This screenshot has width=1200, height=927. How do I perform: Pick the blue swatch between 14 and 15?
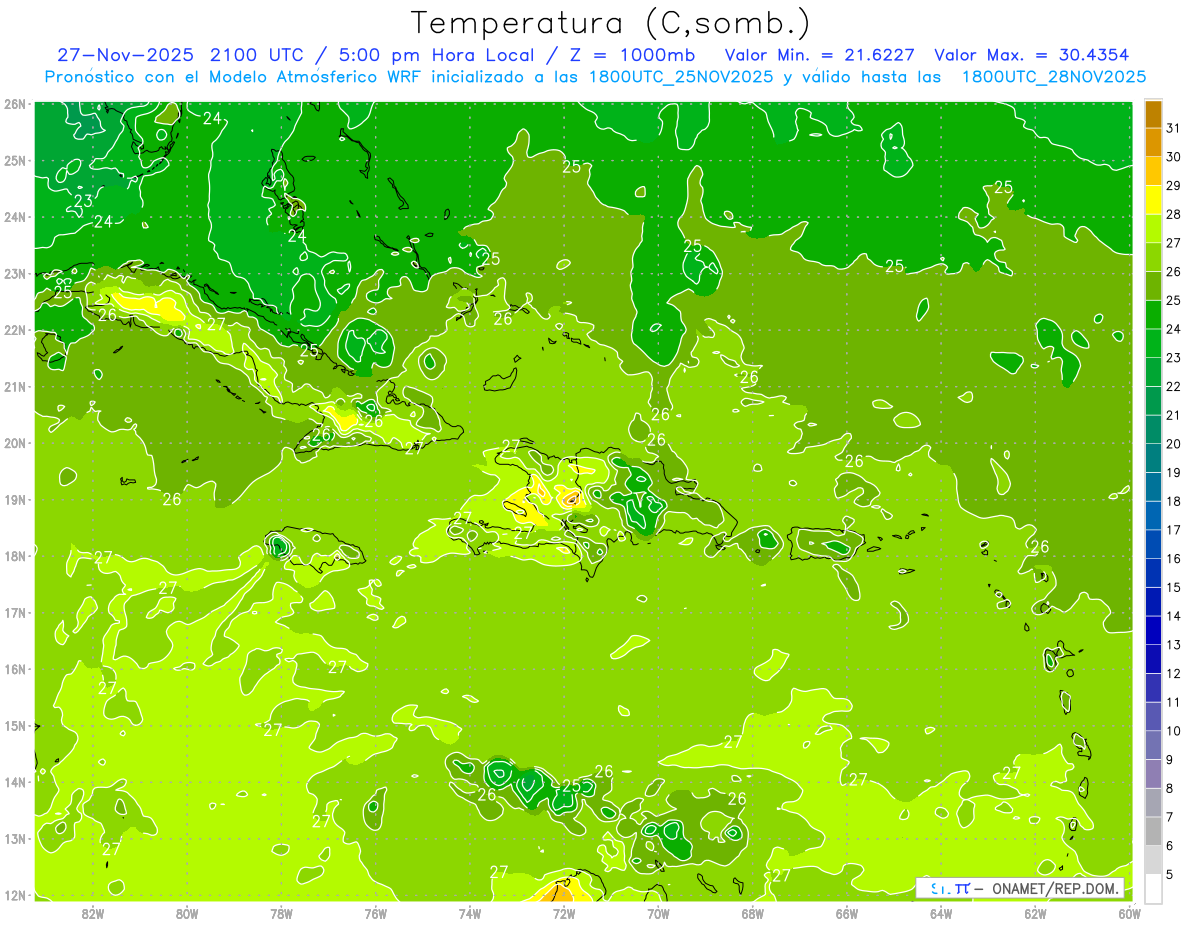1153,602
